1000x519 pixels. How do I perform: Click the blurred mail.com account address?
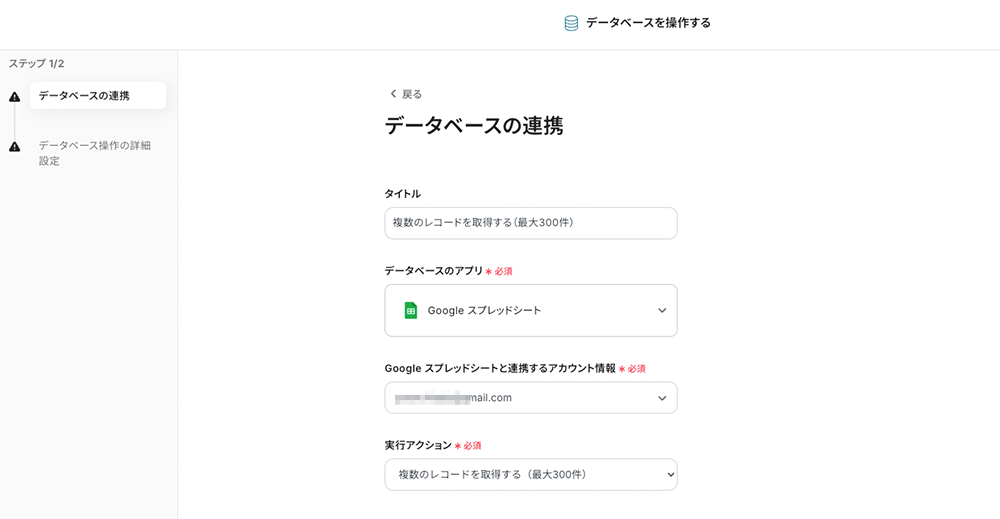[453, 398]
